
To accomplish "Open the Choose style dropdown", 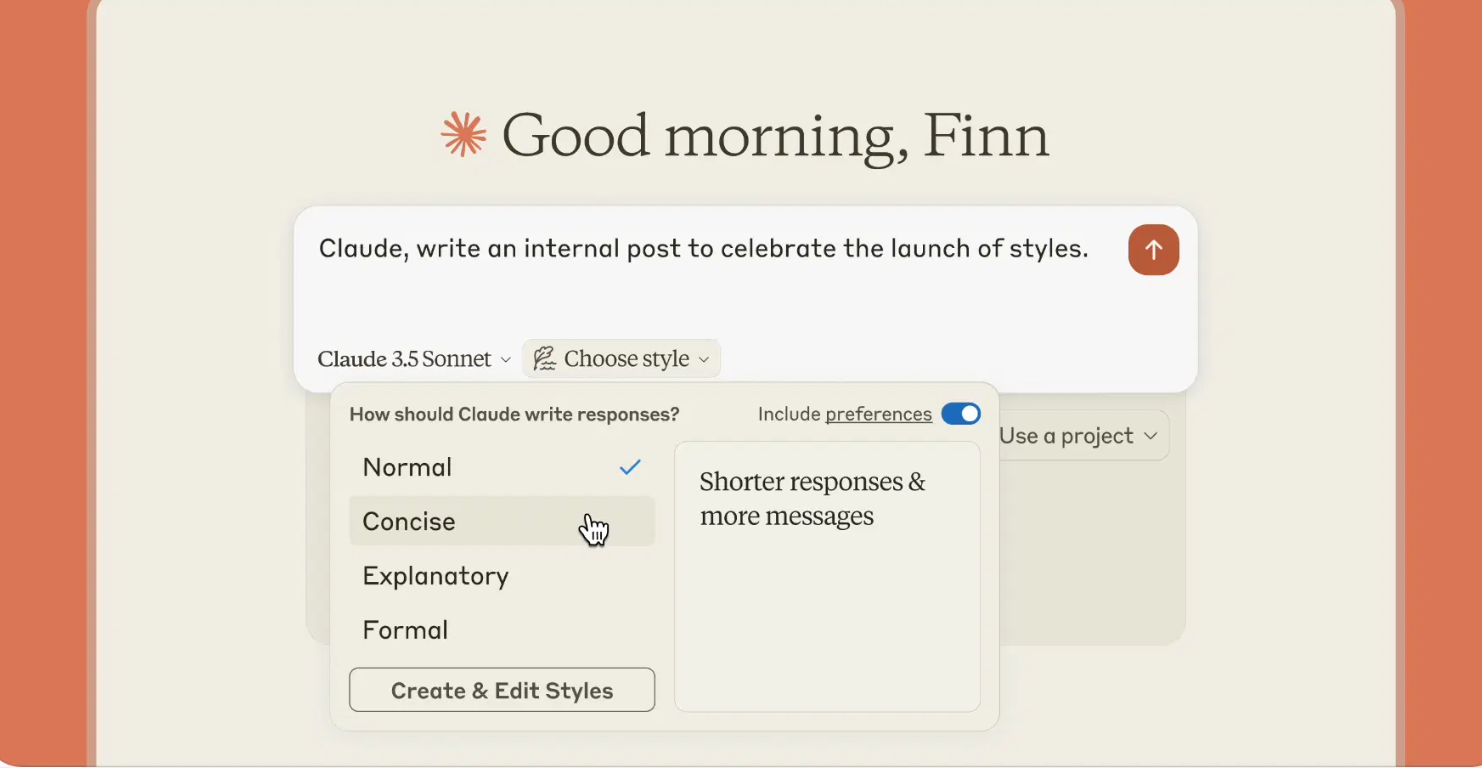I will [621, 359].
